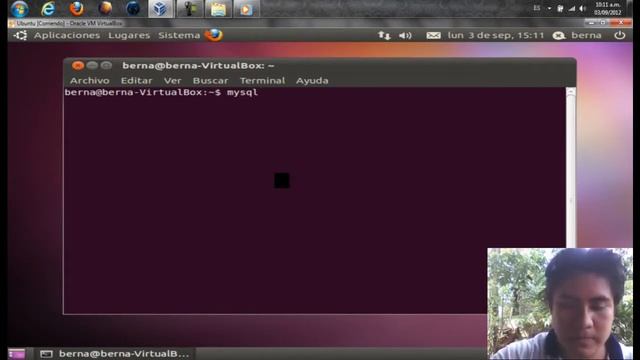Screen dimensions: 640x360
Task: Expand the hidden tray icons arrow
Action: (x=549, y=8)
